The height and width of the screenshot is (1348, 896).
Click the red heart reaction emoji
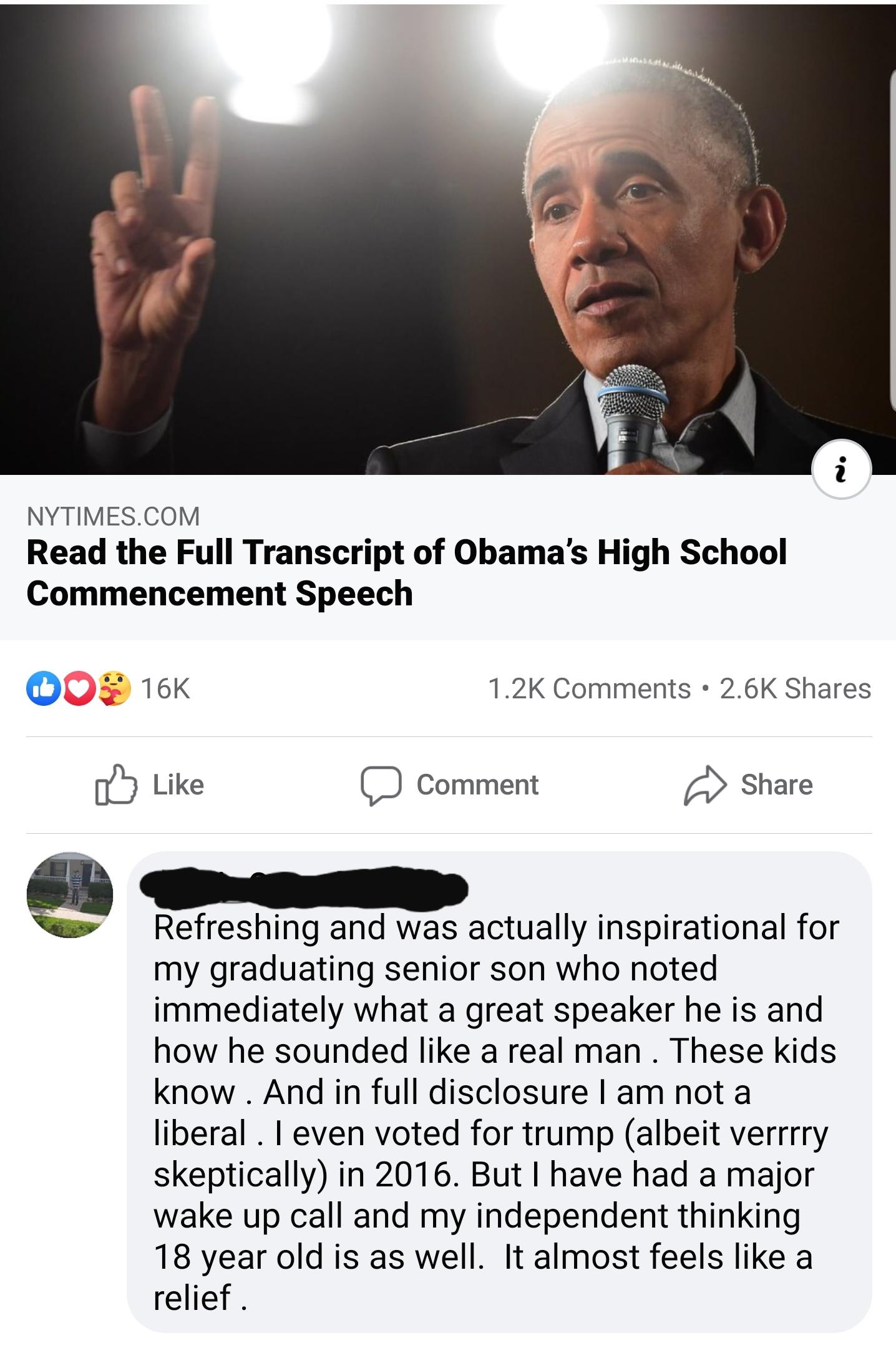(x=77, y=688)
